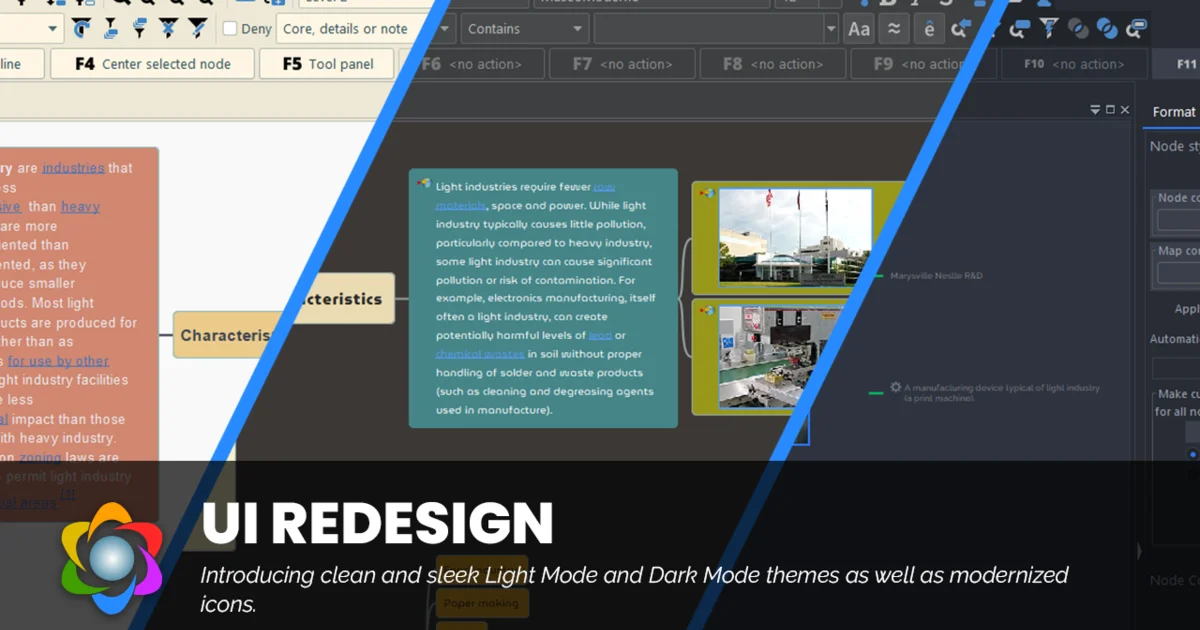Screen dimensions: 1200x630
Task: Click the gear icon beside manufacturing device caption
Action: coord(896,386)
